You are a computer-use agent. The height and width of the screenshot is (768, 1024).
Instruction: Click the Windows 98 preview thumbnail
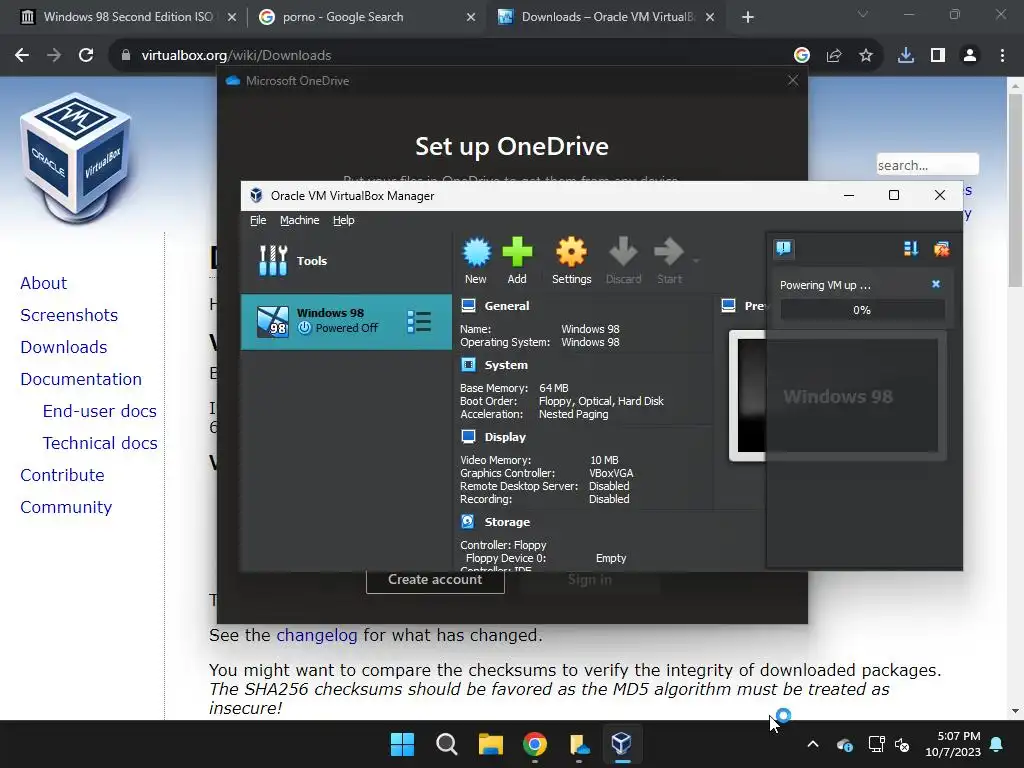click(838, 396)
